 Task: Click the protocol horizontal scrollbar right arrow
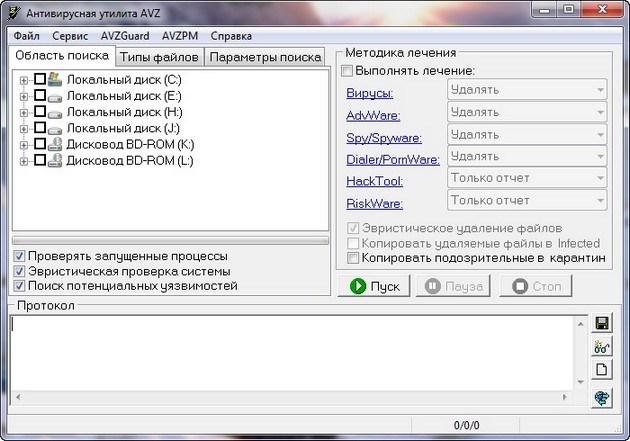click(x=565, y=397)
